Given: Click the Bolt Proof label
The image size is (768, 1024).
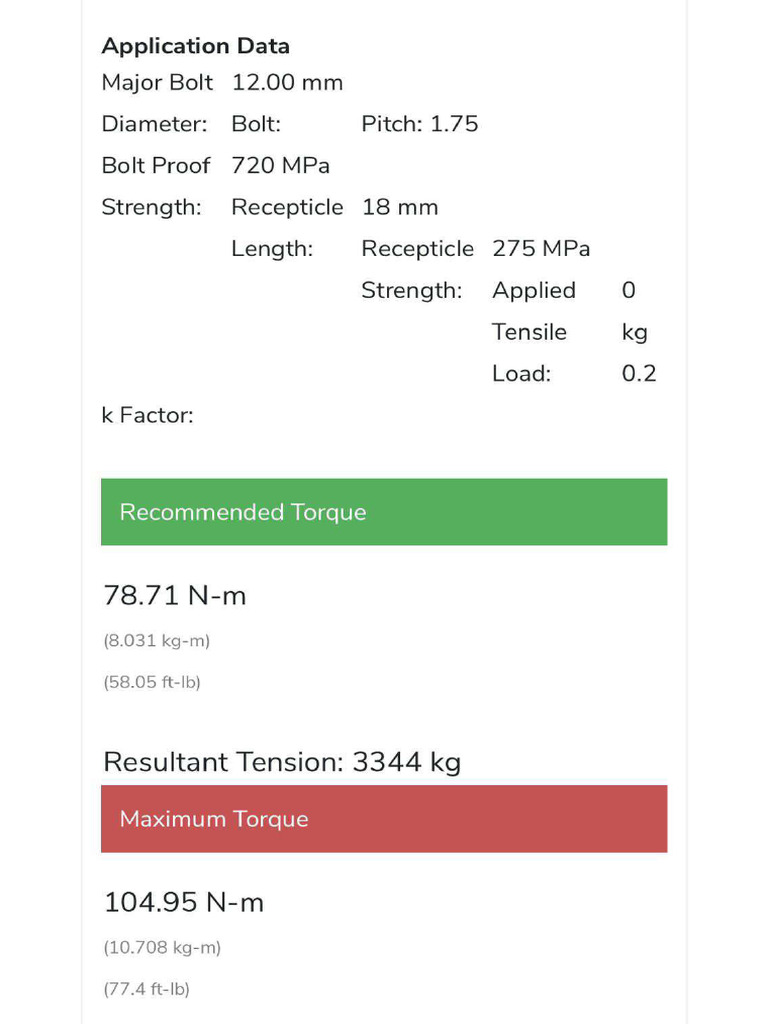Looking at the screenshot, I should [x=156, y=166].
